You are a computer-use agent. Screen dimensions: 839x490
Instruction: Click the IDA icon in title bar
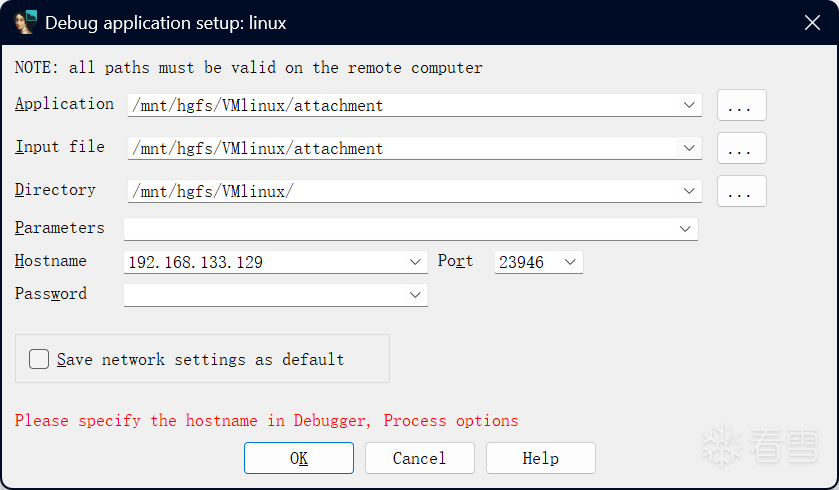(25, 22)
